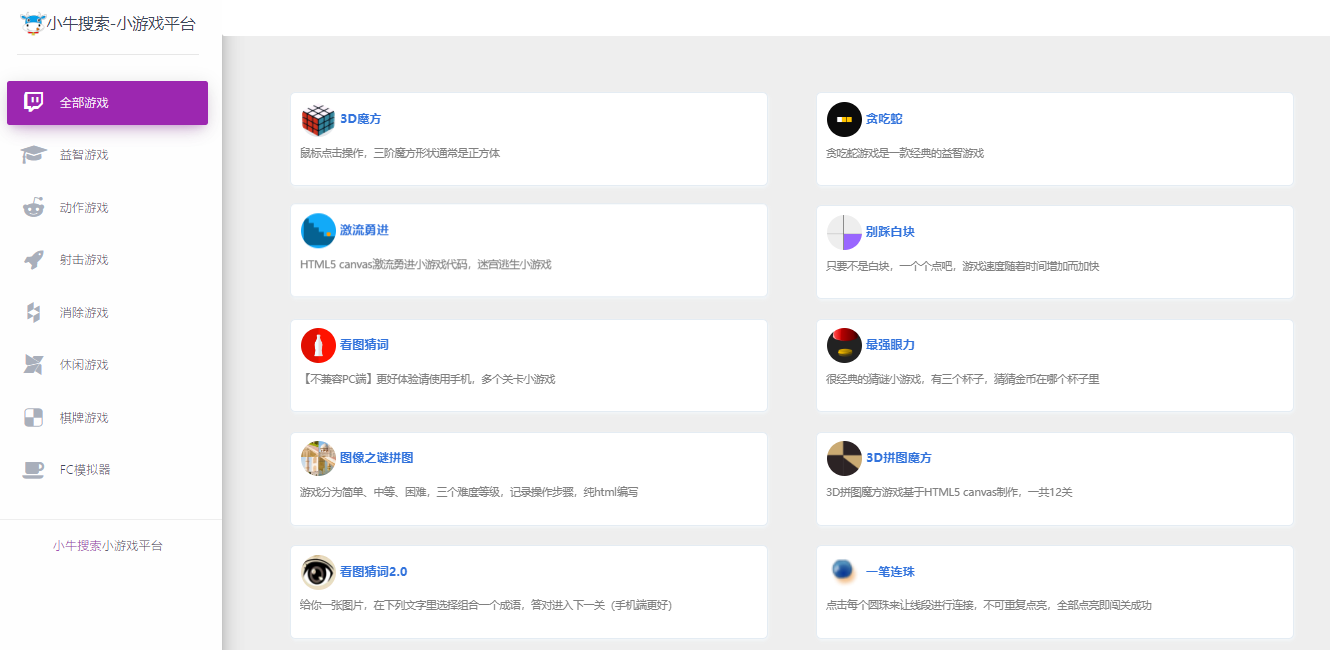Click the 看图猜词2.0 eye icon
1330x650 pixels.
[x=318, y=570]
